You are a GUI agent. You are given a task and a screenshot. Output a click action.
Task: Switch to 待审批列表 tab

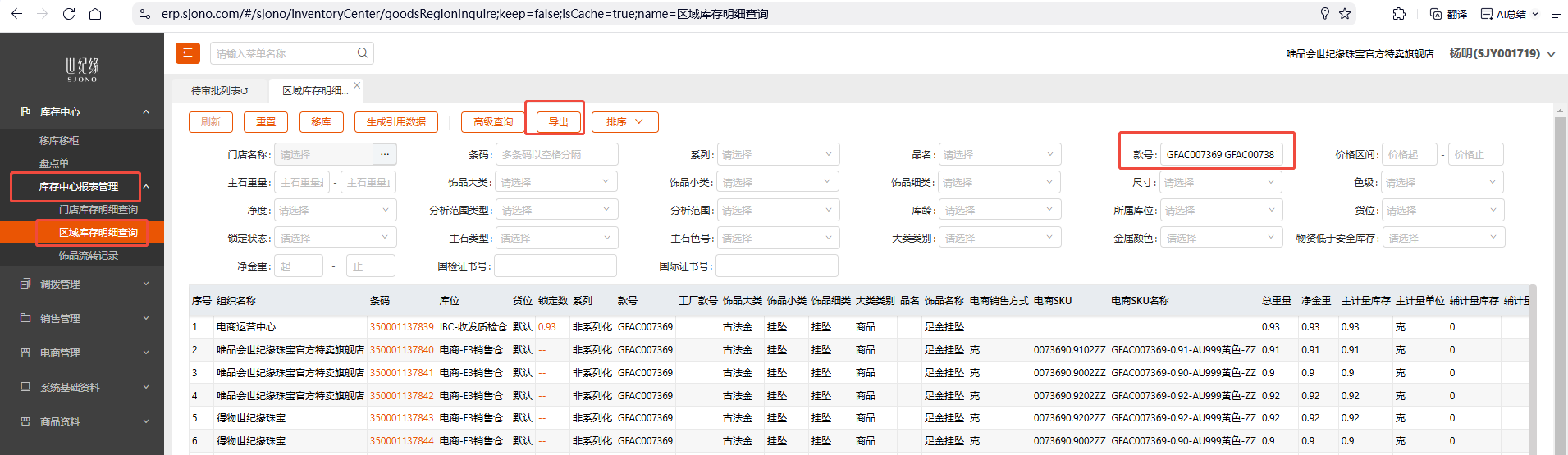coord(218,91)
